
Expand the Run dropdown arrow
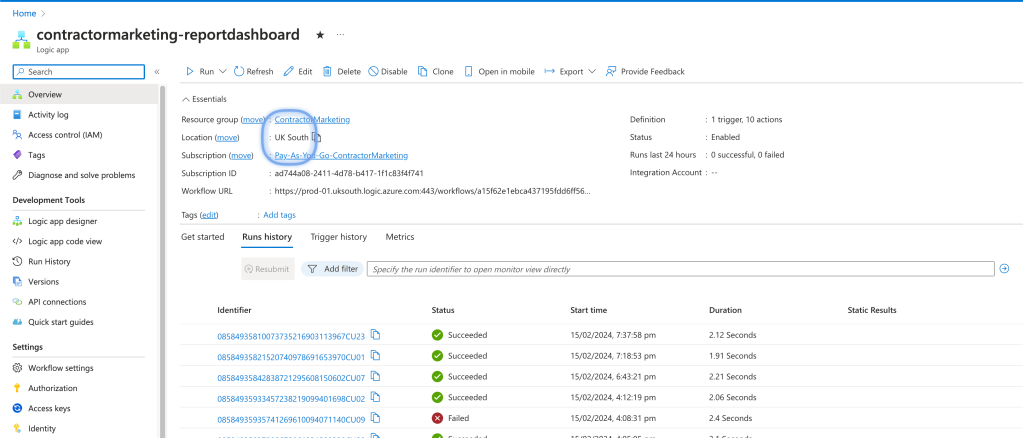tap(222, 72)
